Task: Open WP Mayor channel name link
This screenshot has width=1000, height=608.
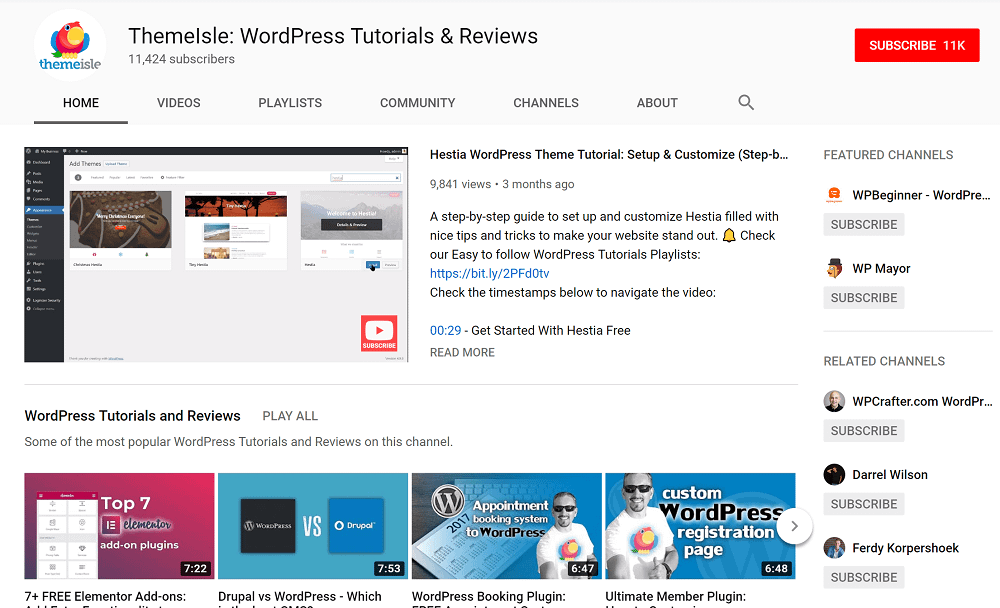Action: pos(881,269)
